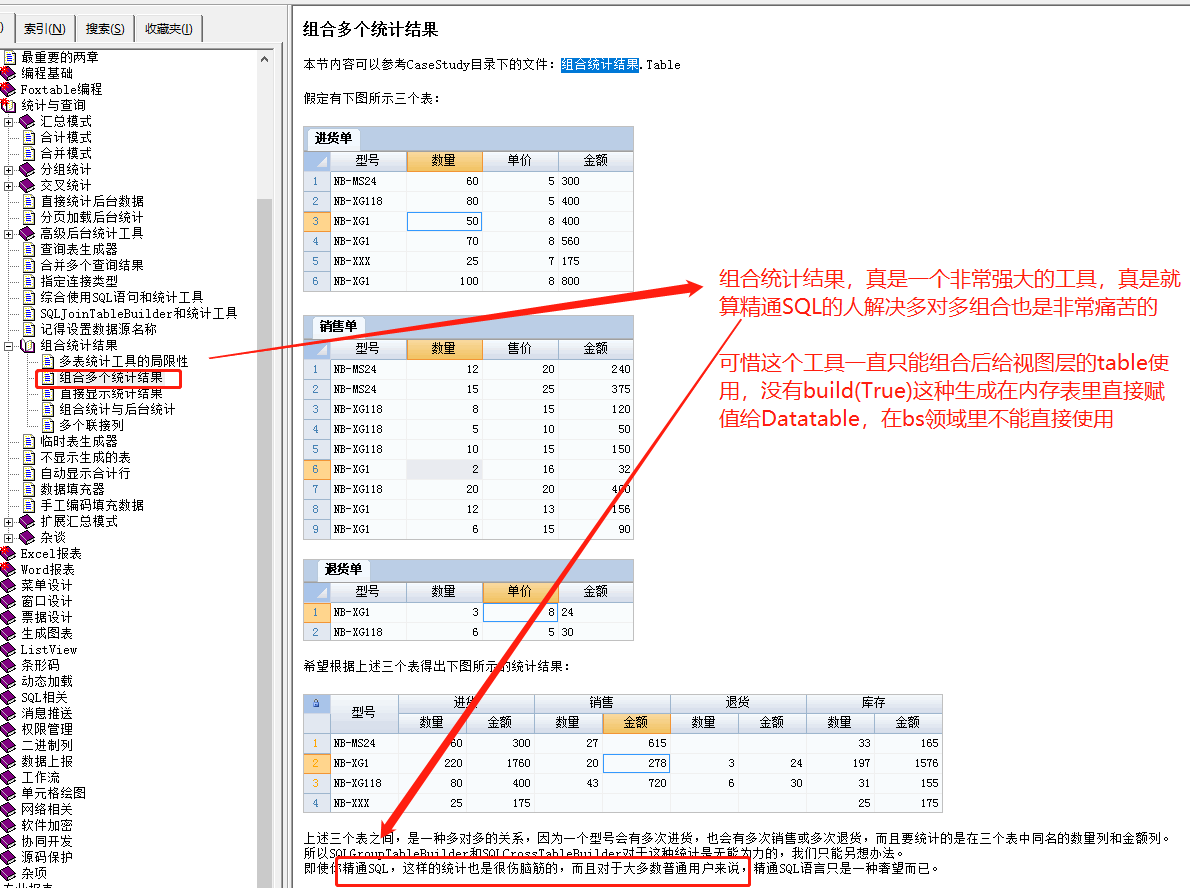Click the open book icon beside 组合统计结果

click(x=27, y=345)
